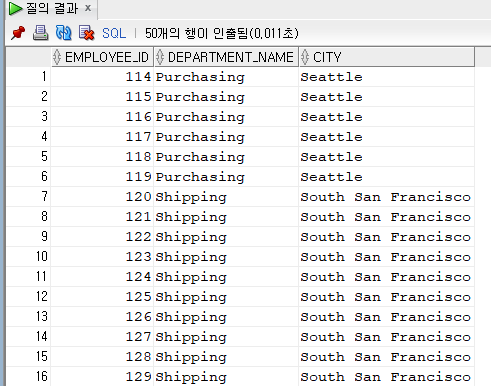Select employee ID cell 123
Image resolution: width=491 pixels, height=386 pixels.
pos(102,257)
